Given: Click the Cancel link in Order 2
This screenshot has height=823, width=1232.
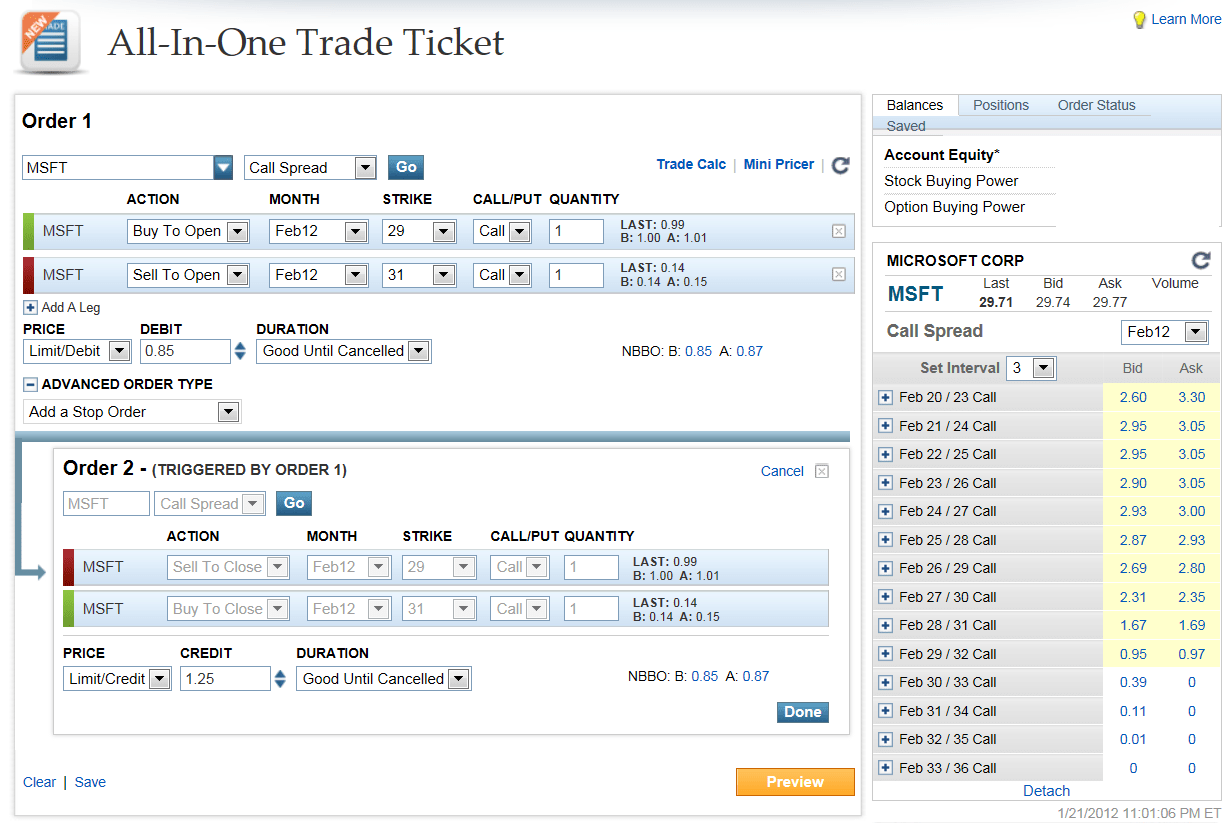Looking at the screenshot, I should tap(782, 471).
